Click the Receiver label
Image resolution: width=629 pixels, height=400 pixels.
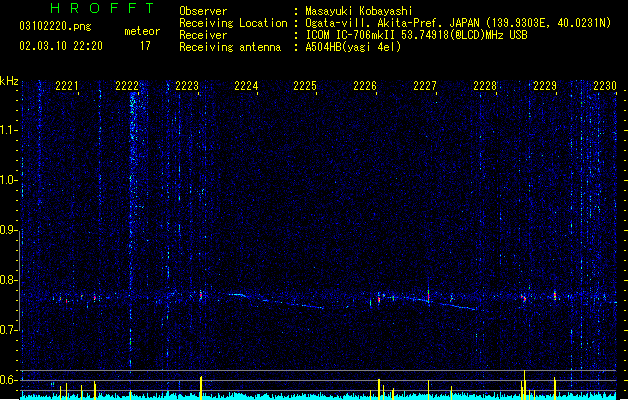click(203, 35)
